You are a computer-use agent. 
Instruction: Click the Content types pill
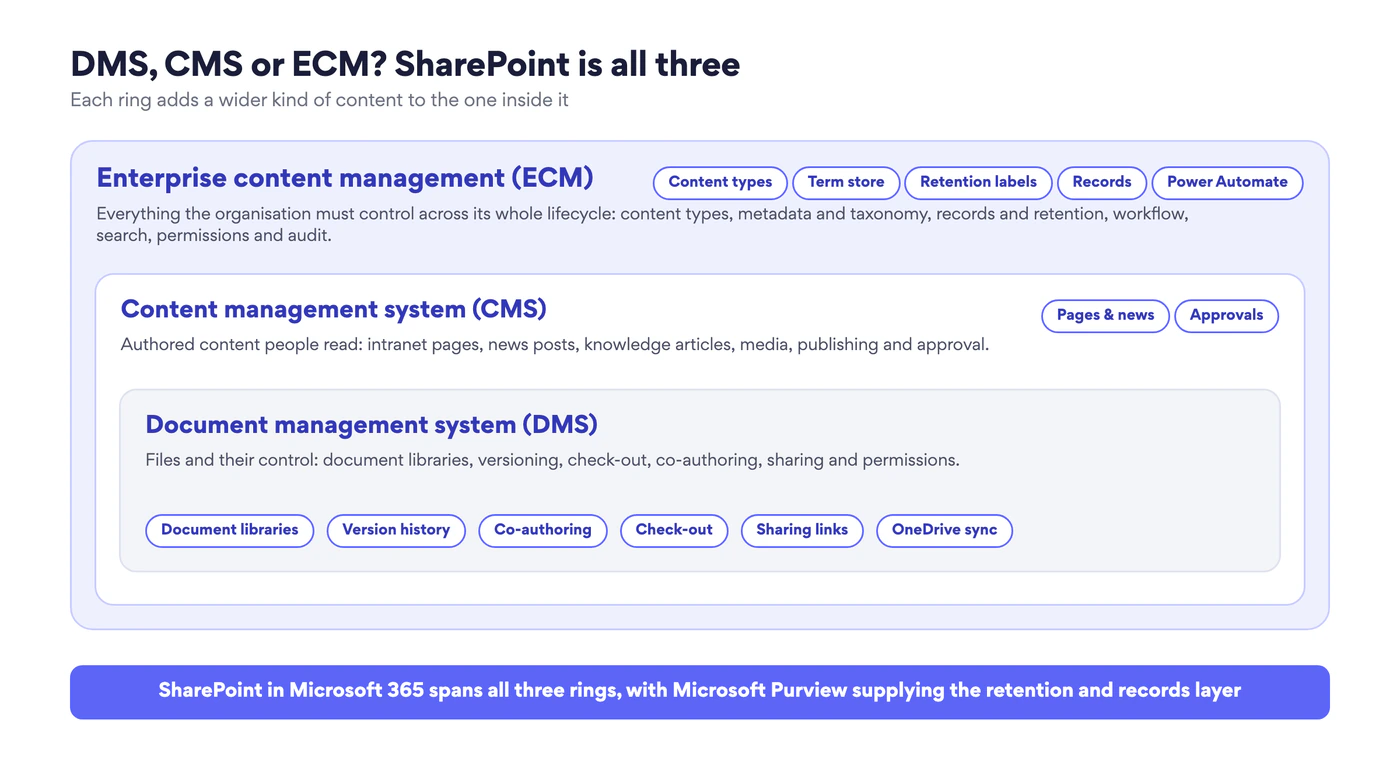(720, 183)
